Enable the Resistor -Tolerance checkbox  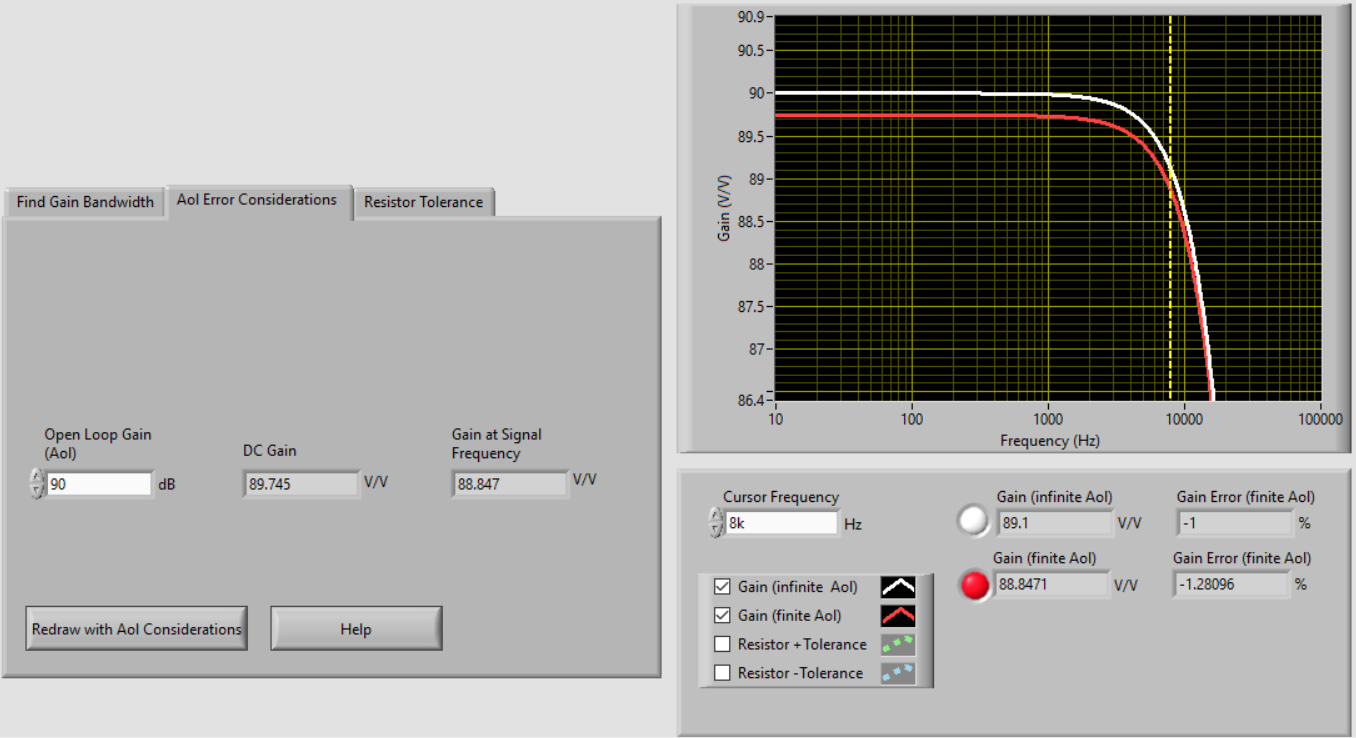click(722, 674)
